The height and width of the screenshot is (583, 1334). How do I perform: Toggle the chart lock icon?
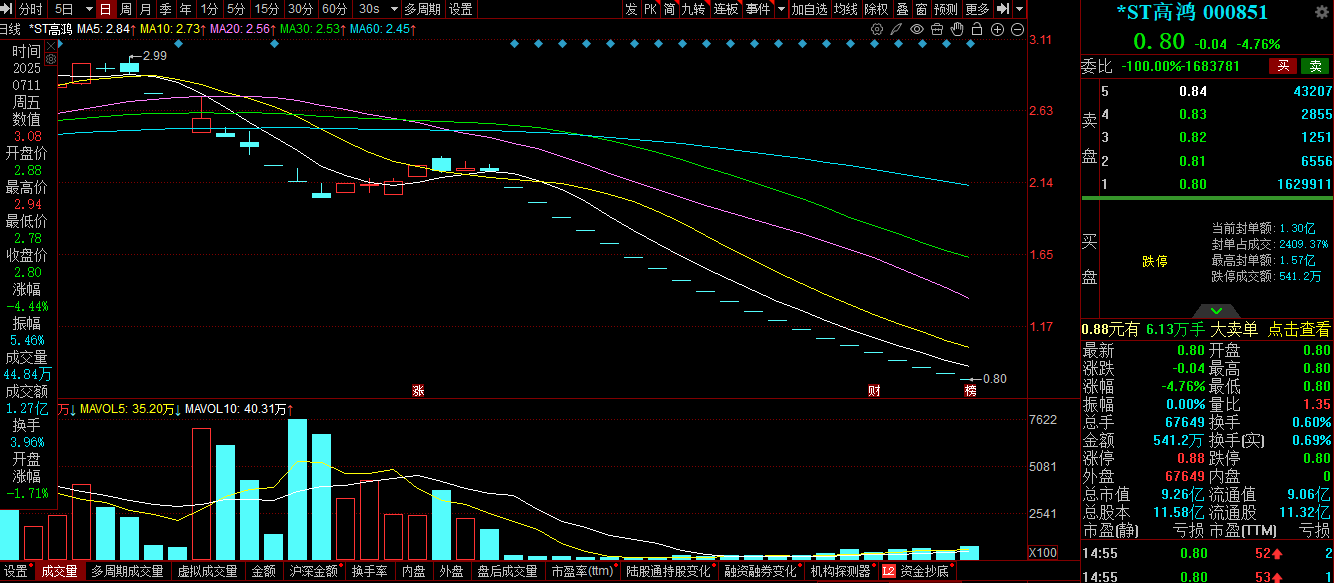click(x=977, y=29)
